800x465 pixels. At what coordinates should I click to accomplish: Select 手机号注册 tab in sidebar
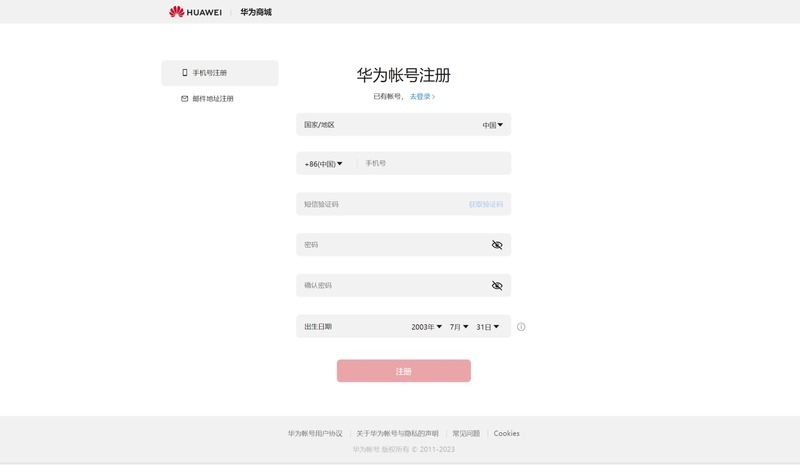220,73
